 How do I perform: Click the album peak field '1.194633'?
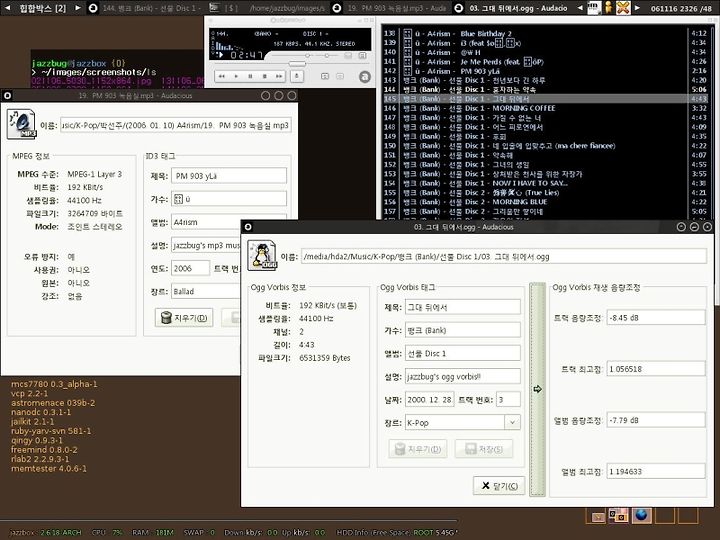pyautogui.click(x=656, y=471)
